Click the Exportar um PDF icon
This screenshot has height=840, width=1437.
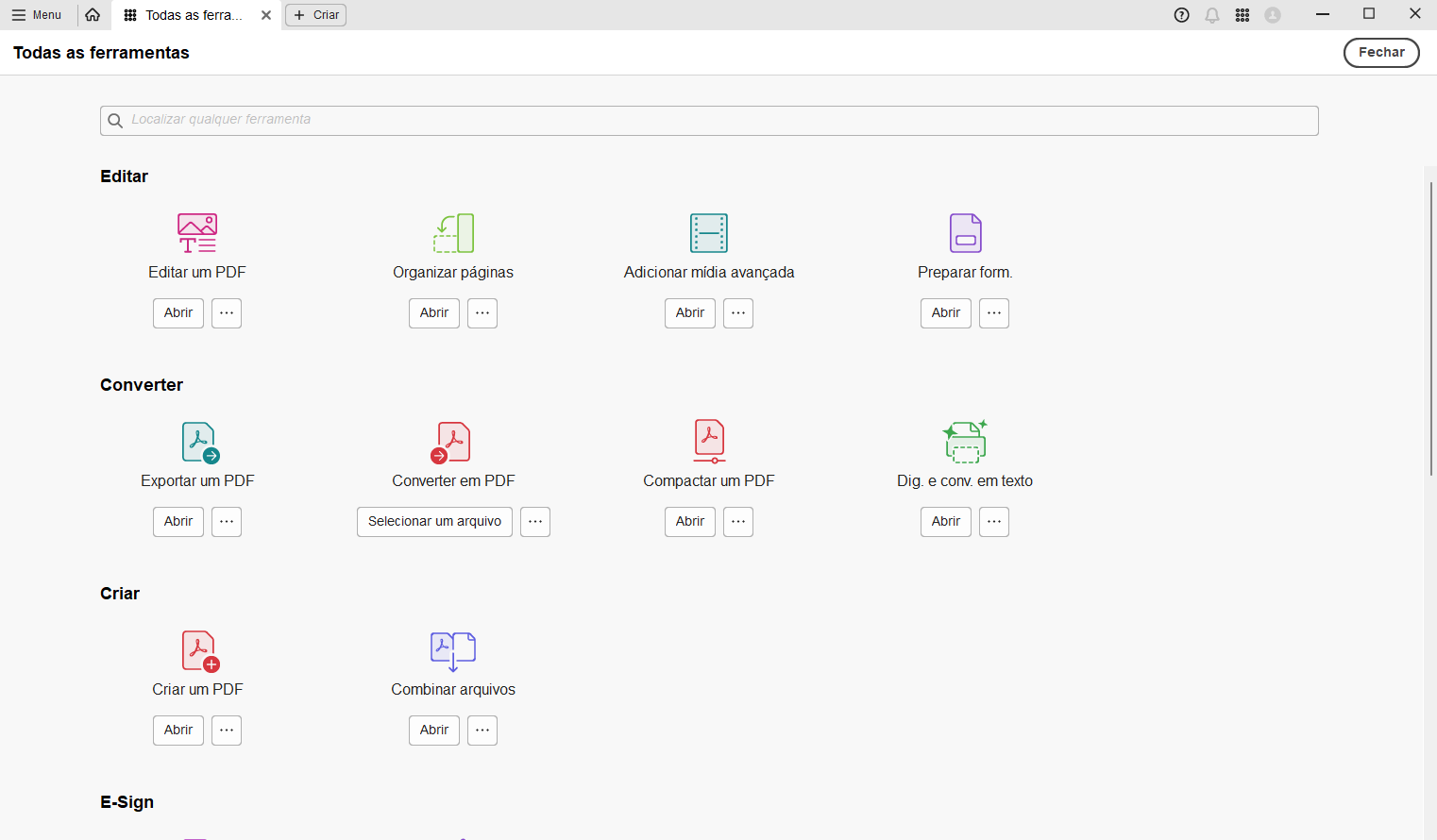coord(199,443)
